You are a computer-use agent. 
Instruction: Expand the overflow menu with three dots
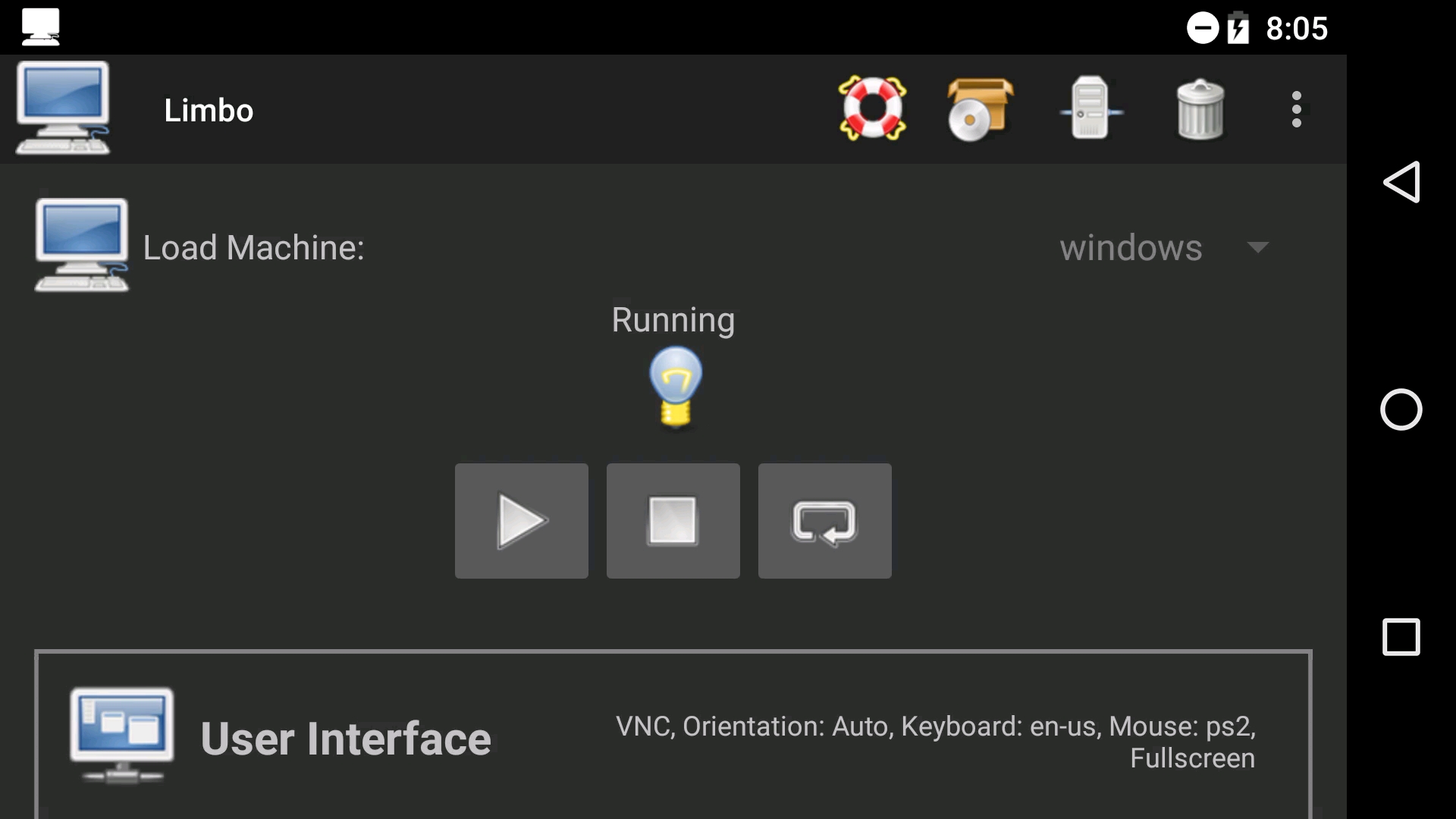tap(1297, 108)
